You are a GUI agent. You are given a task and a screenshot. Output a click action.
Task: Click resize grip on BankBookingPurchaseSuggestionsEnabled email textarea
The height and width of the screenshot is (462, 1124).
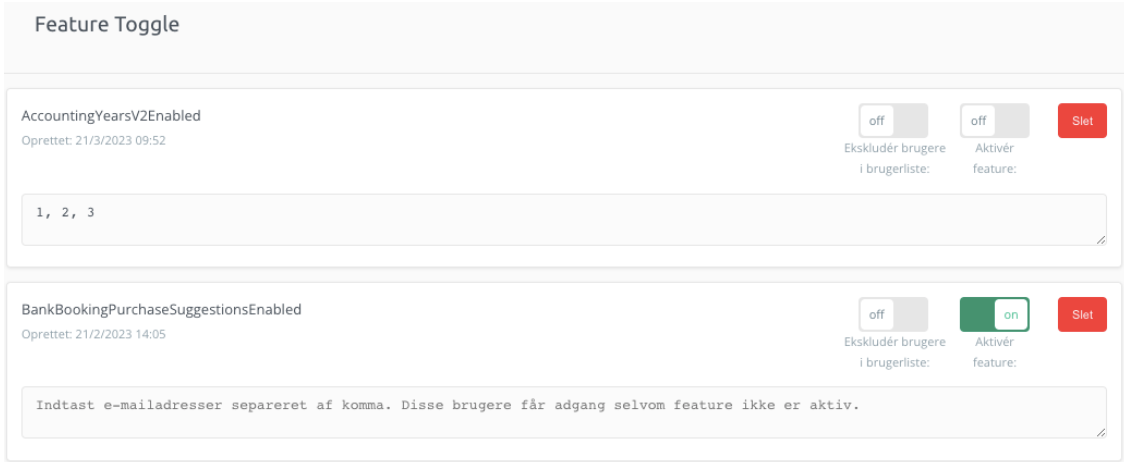coord(1101,432)
